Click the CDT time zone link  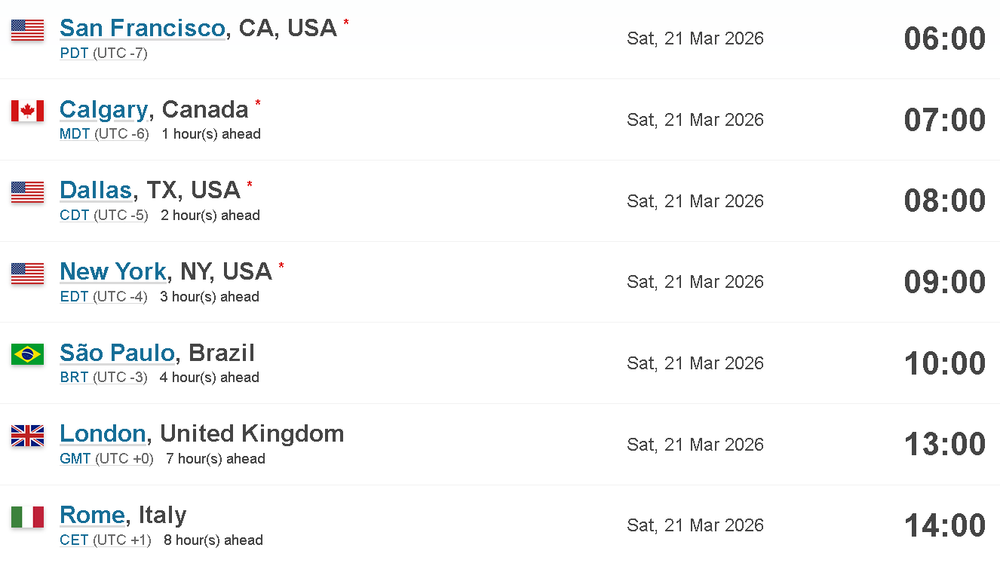[74, 215]
